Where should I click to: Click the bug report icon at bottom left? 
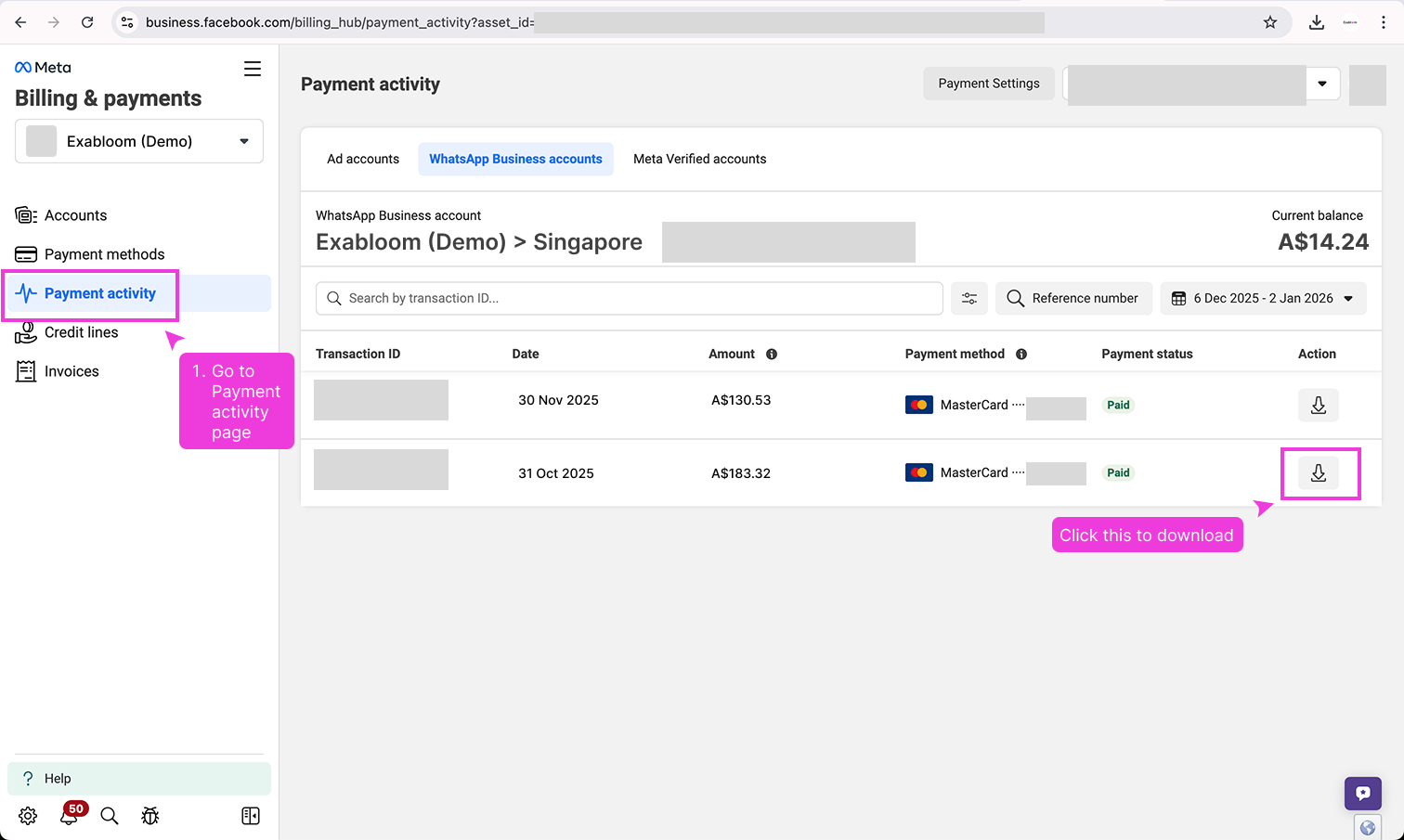coord(150,815)
